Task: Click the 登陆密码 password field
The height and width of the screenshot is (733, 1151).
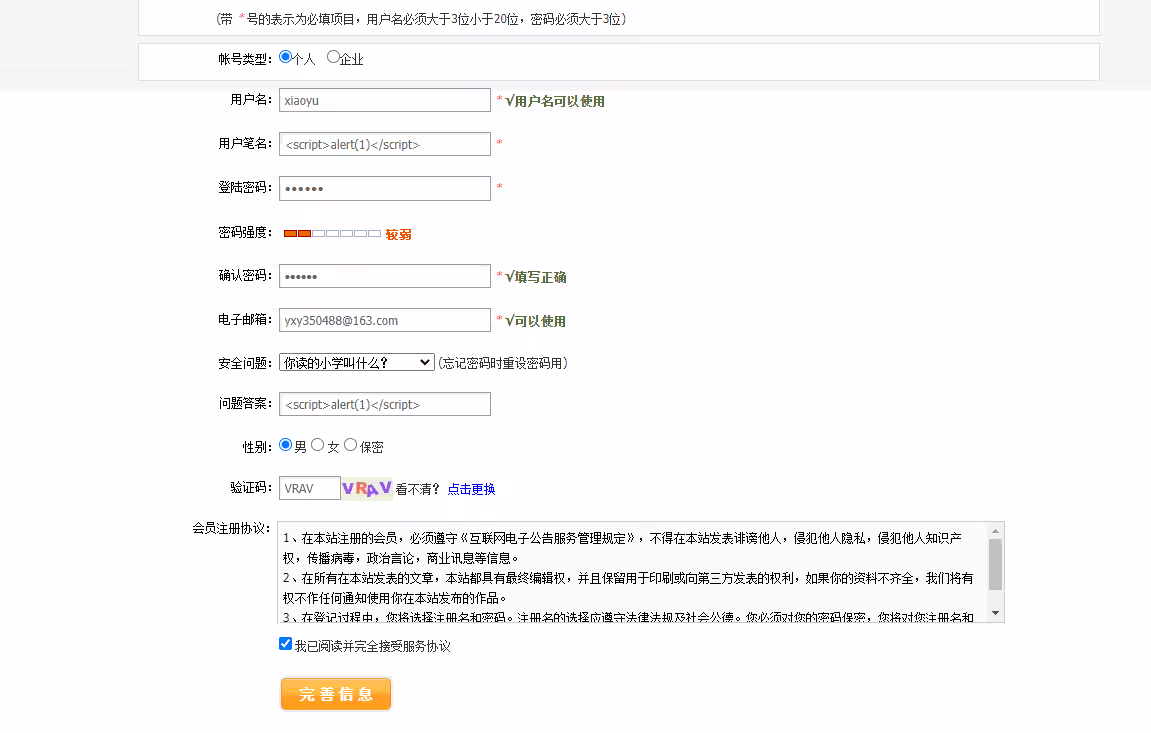Action: pos(384,188)
